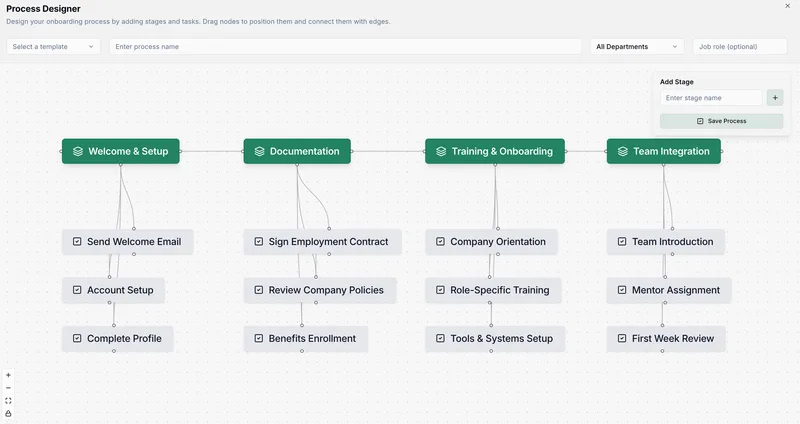Viewport: 800px width, 424px height.
Task: Click the Team Integration stage layers icon
Action: (622, 152)
